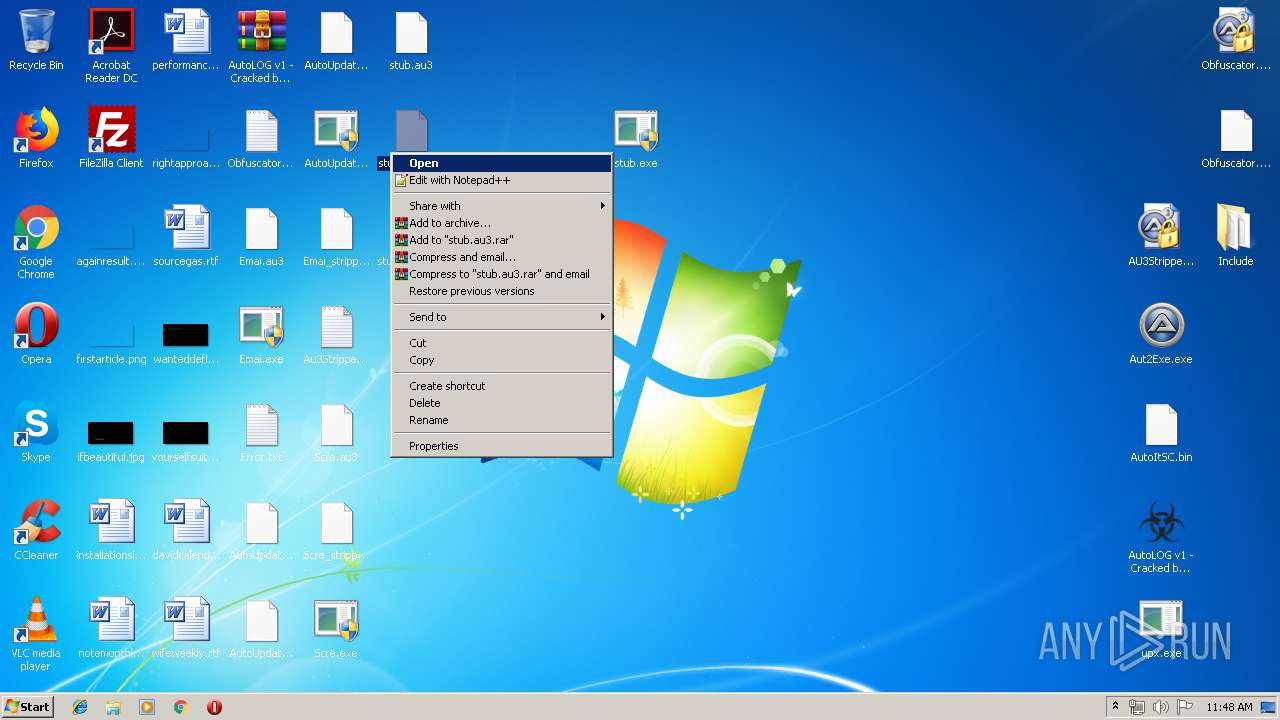1280x720 pixels.
Task: Open the Start menu
Action: [x=27, y=706]
